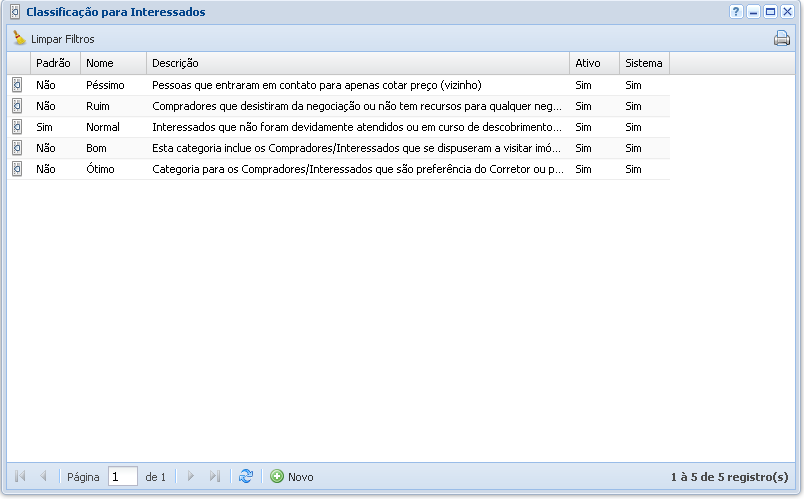Open the help question mark button
Image resolution: width=804 pixels, height=499 pixels.
[736, 12]
